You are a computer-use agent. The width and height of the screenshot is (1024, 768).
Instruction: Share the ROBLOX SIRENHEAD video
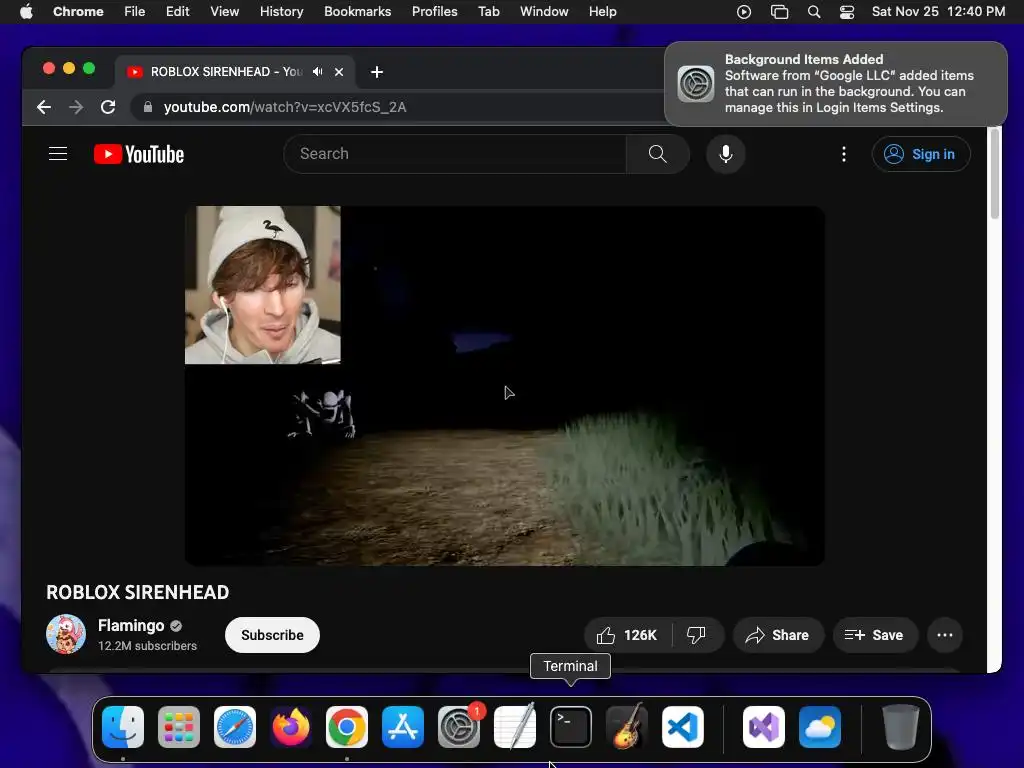[778, 635]
